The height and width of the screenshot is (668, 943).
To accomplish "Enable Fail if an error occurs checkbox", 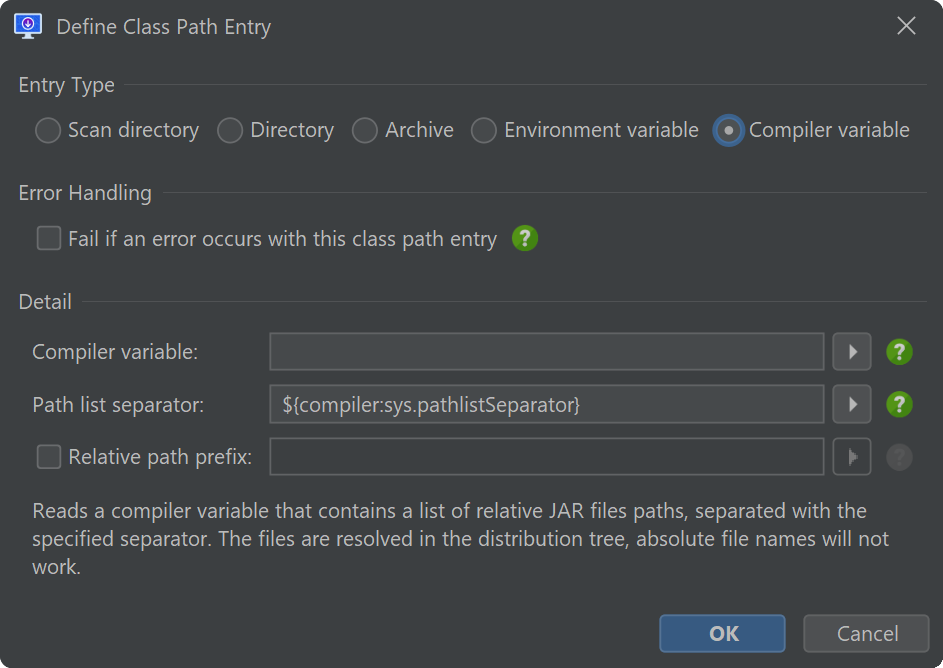I will (x=49, y=238).
